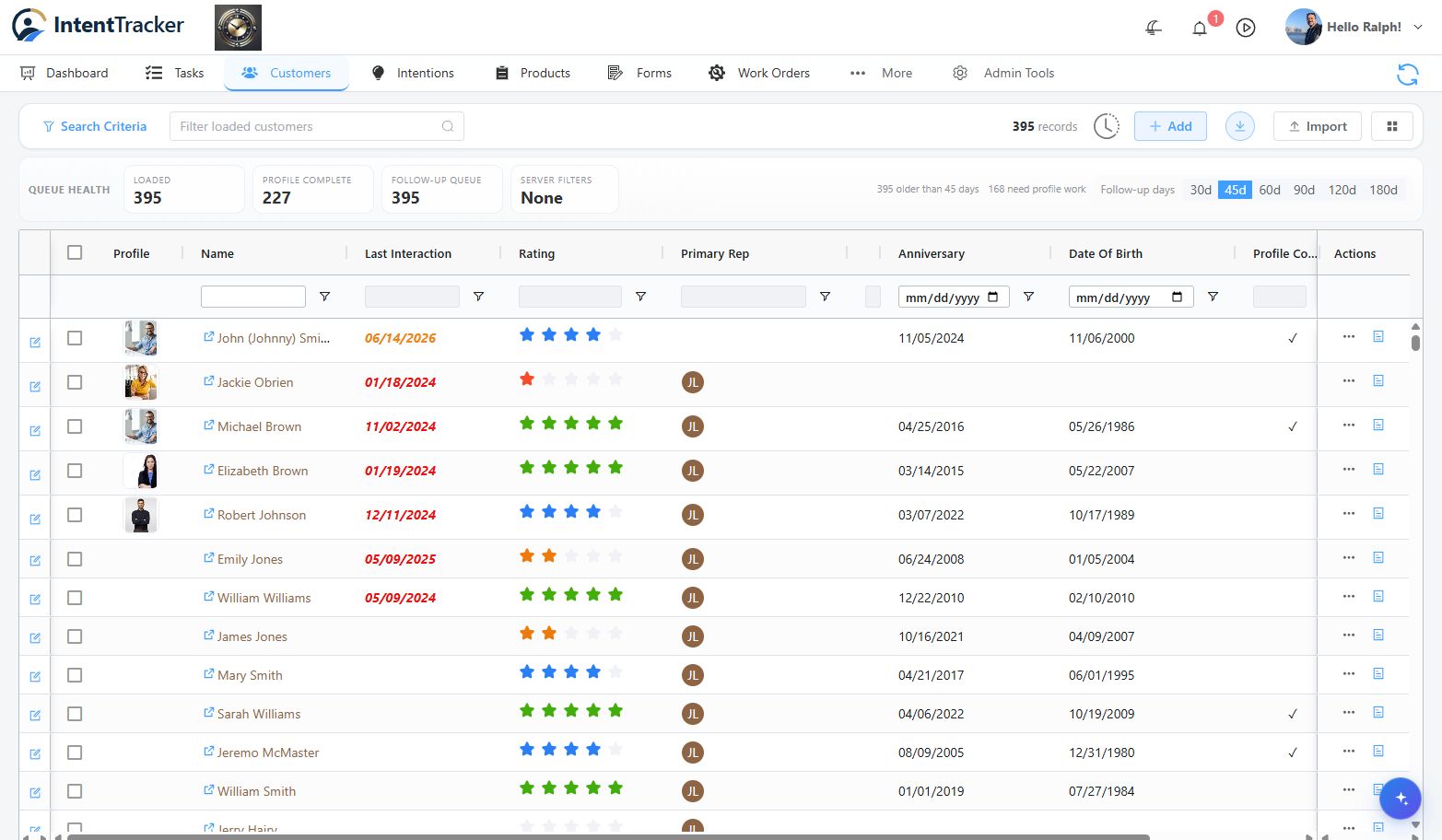This screenshot has height=840, width=1442.
Task: Check the Jeremo McMaster row checkbox
Action: click(75, 752)
